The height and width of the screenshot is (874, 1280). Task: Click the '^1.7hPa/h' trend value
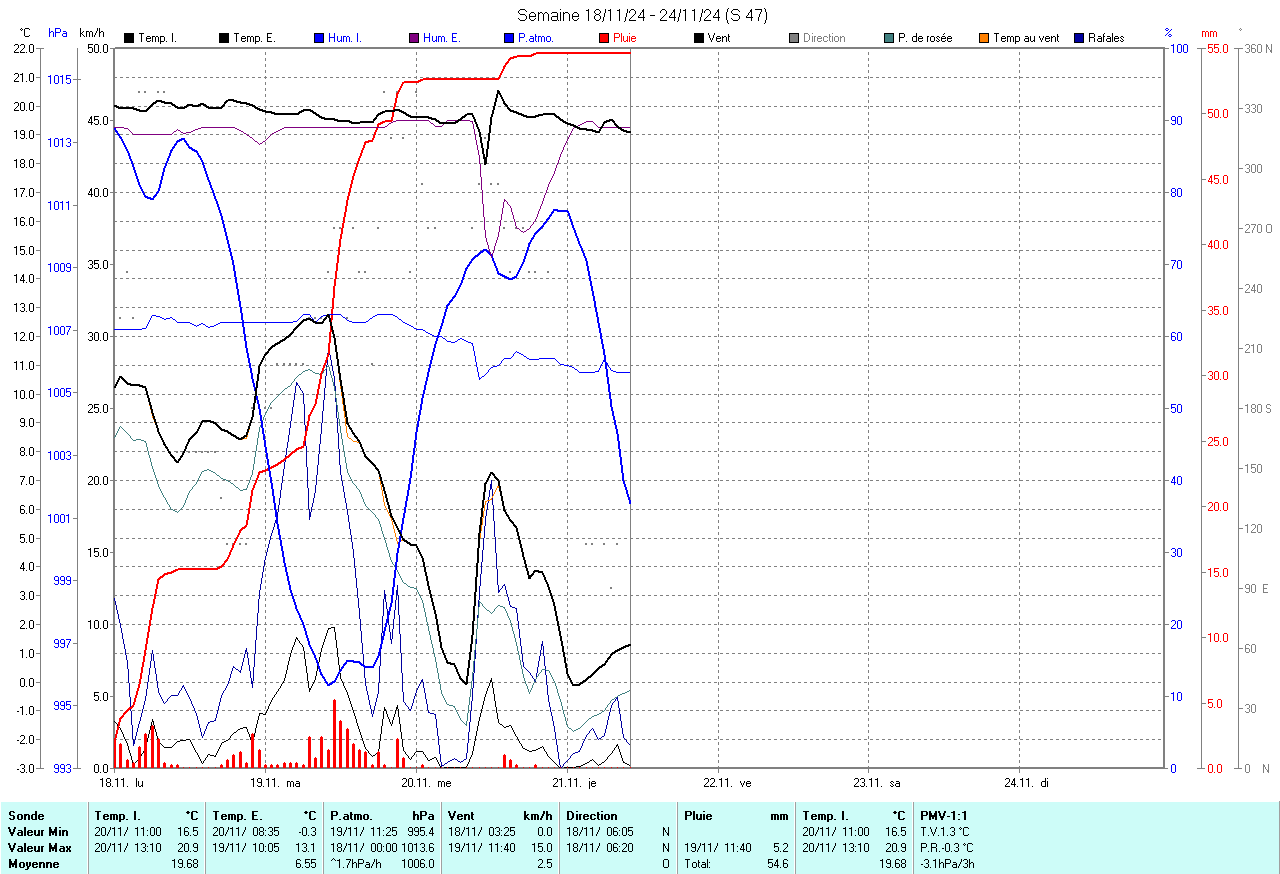(x=357, y=864)
